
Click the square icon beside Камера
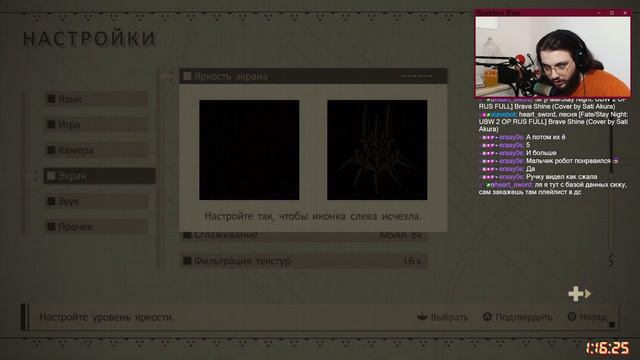coord(51,150)
